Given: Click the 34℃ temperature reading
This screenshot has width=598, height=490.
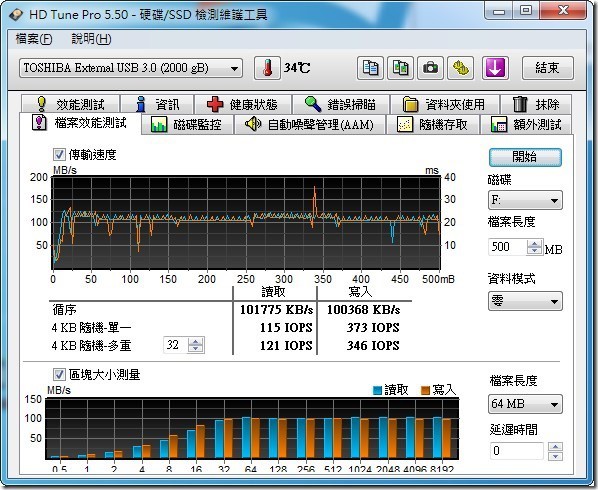Looking at the screenshot, I should coord(297,68).
